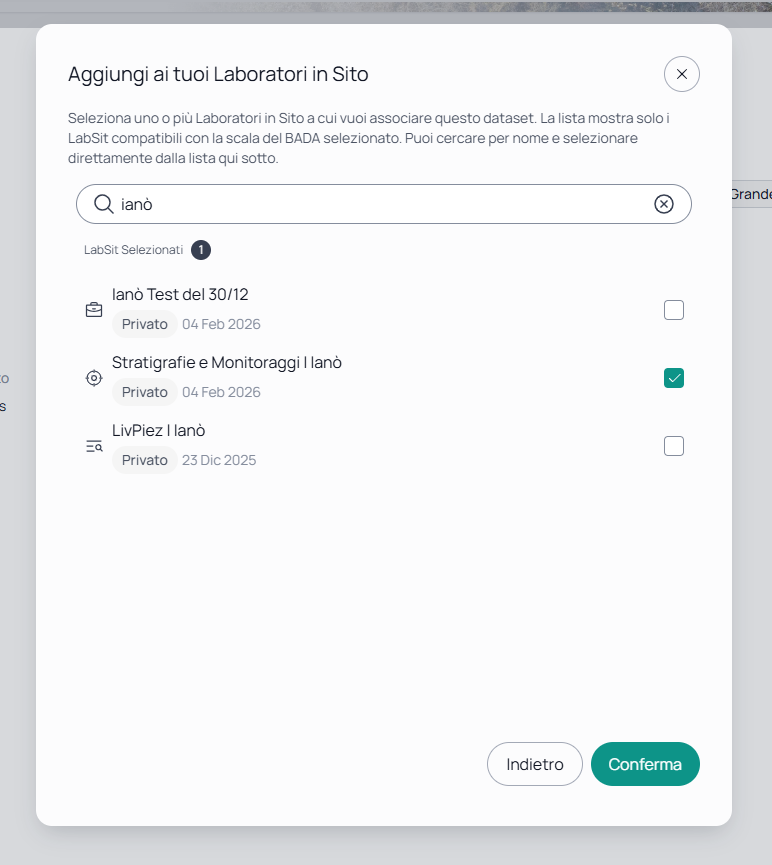Select the LivPiez I Ianò title

[158, 430]
